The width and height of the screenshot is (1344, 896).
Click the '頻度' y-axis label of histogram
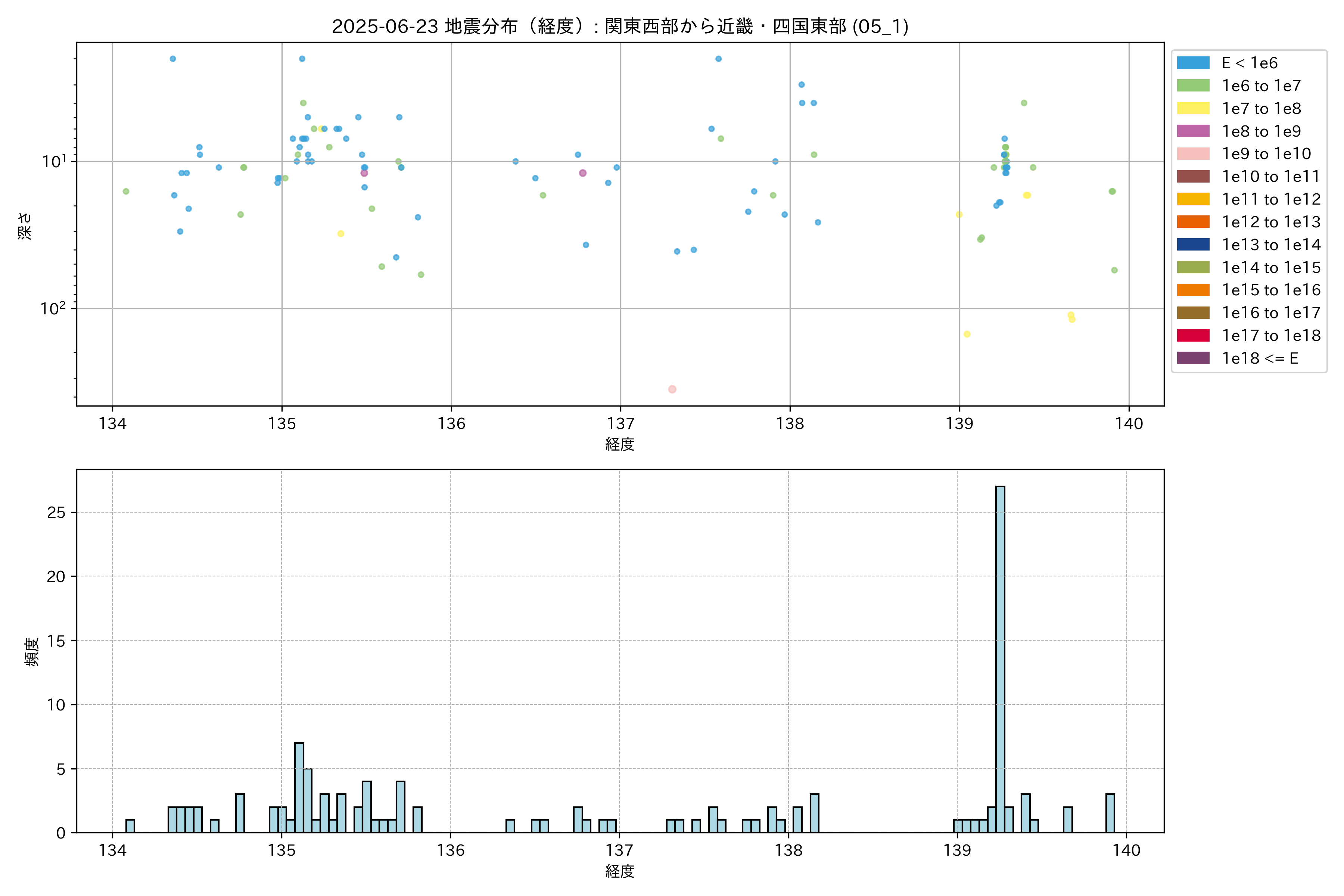point(32,651)
